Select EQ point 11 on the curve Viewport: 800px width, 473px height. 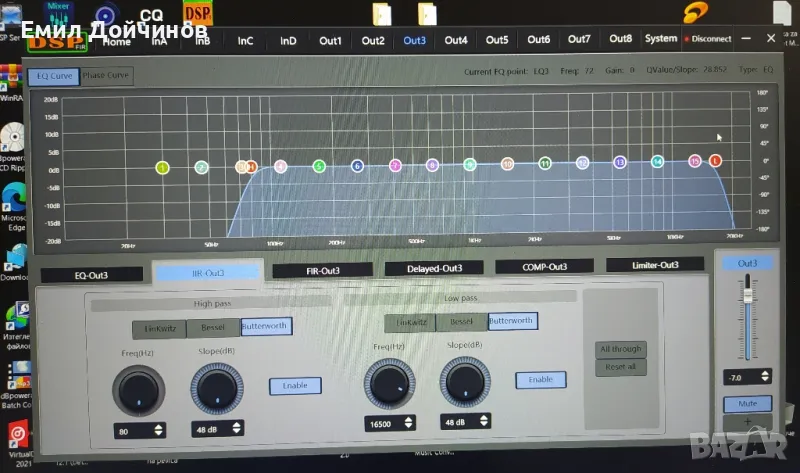545,162
